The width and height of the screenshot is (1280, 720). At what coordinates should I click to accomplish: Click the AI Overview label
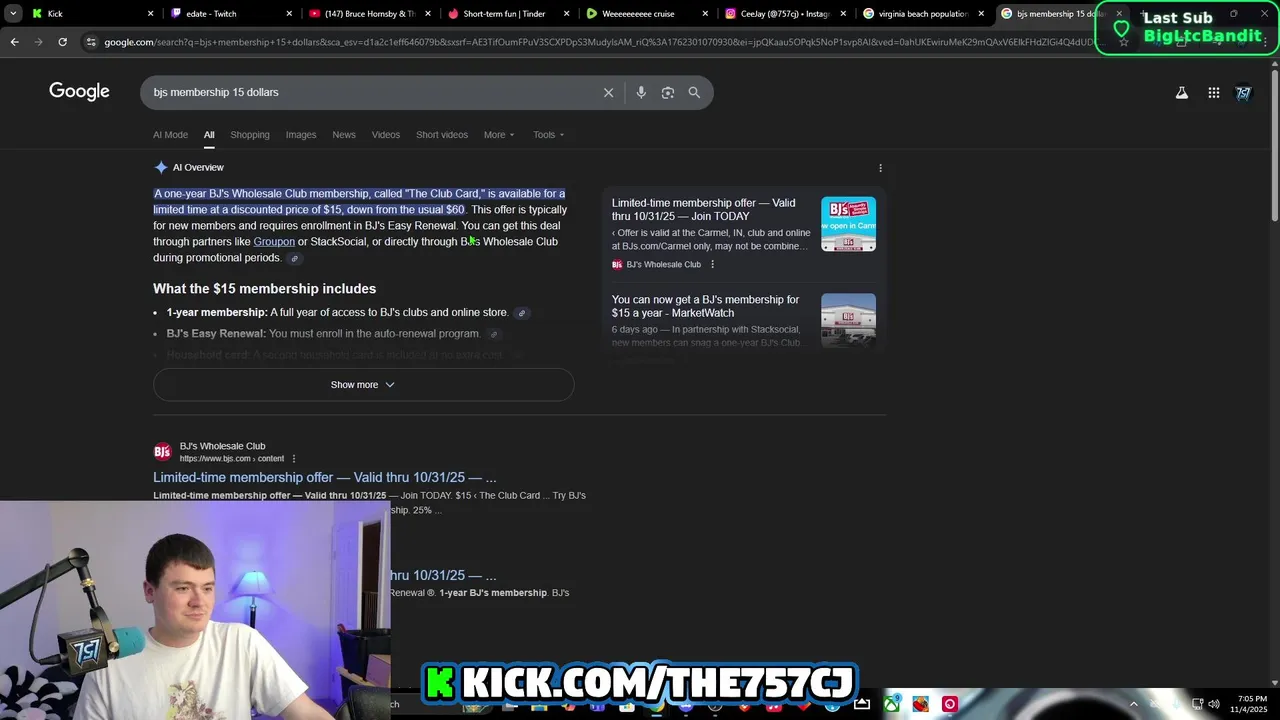tap(198, 168)
